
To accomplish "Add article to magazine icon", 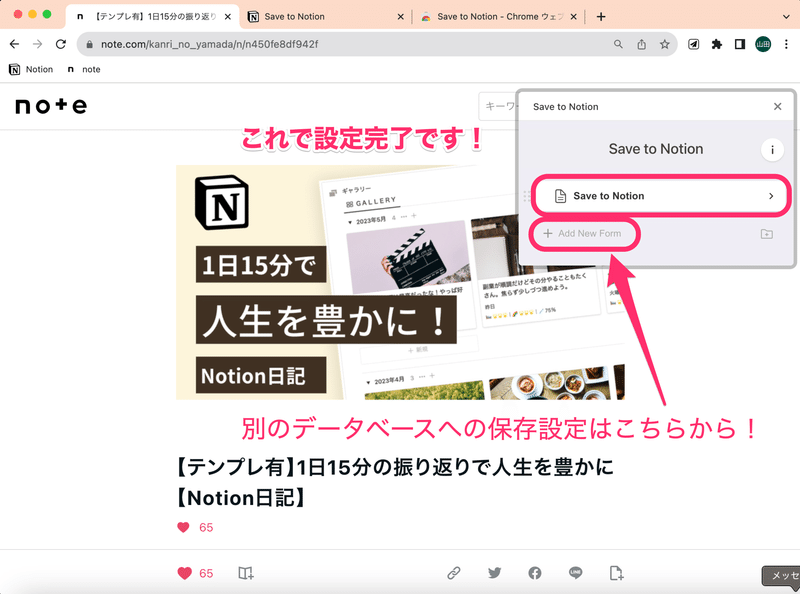I will tap(246, 573).
